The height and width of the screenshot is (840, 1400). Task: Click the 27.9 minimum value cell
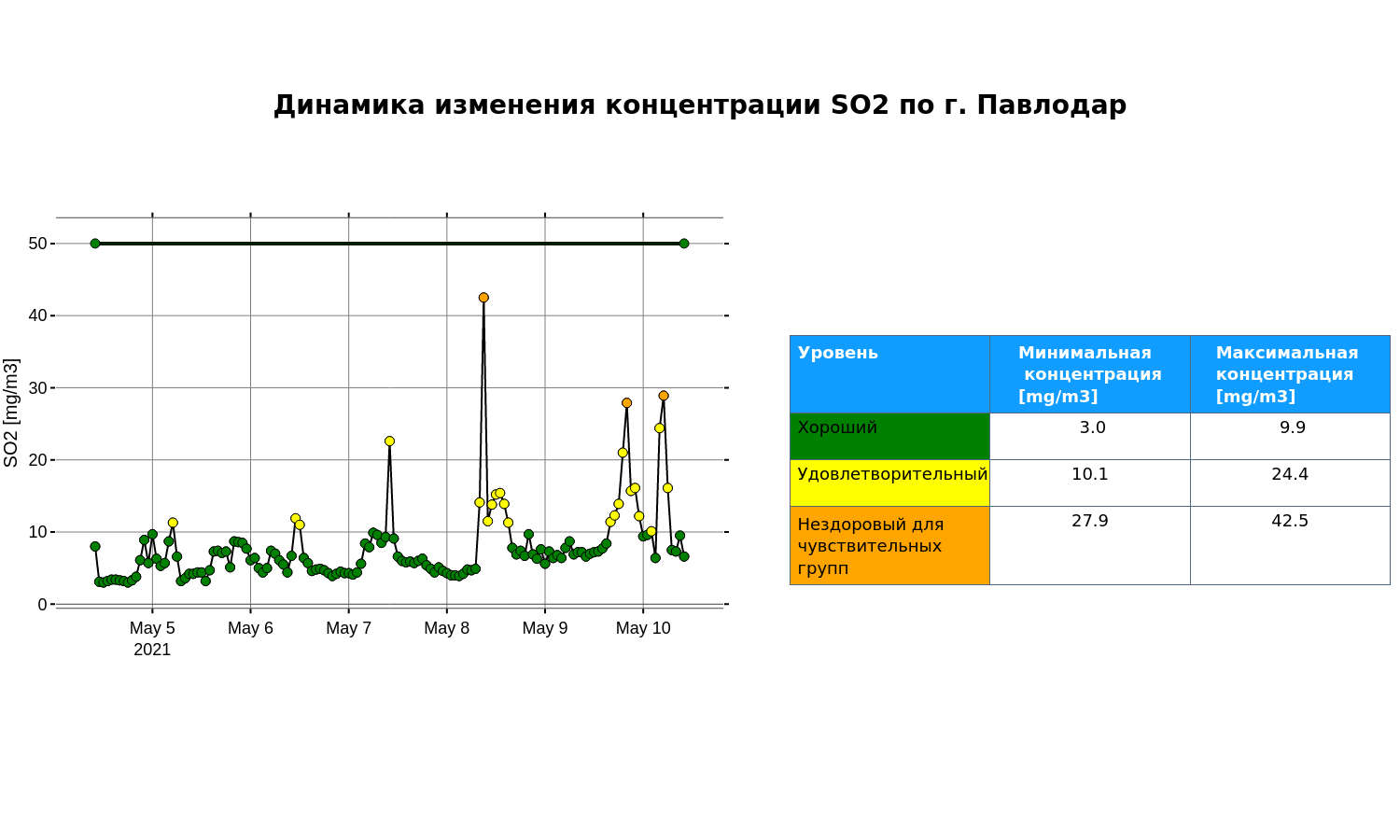pos(1090,545)
